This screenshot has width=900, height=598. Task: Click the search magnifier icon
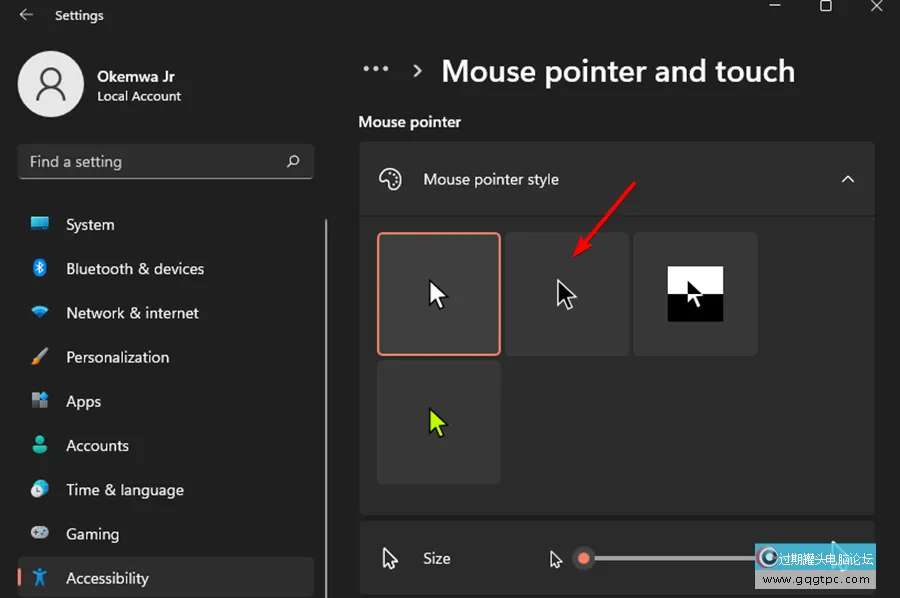293,161
